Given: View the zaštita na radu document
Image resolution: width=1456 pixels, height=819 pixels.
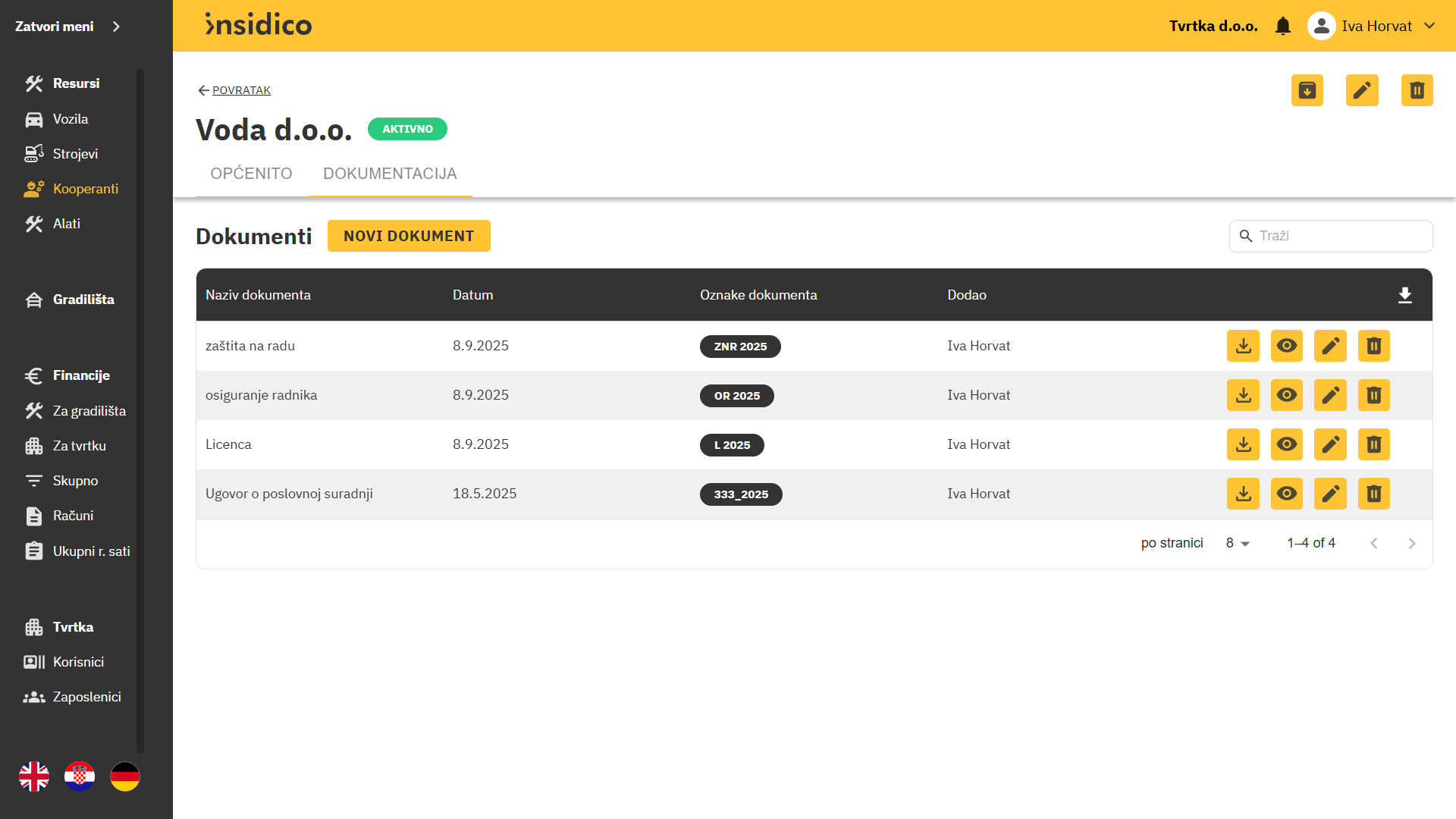Looking at the screenshot, I should pyautogui.click(x=1286, y=346).
